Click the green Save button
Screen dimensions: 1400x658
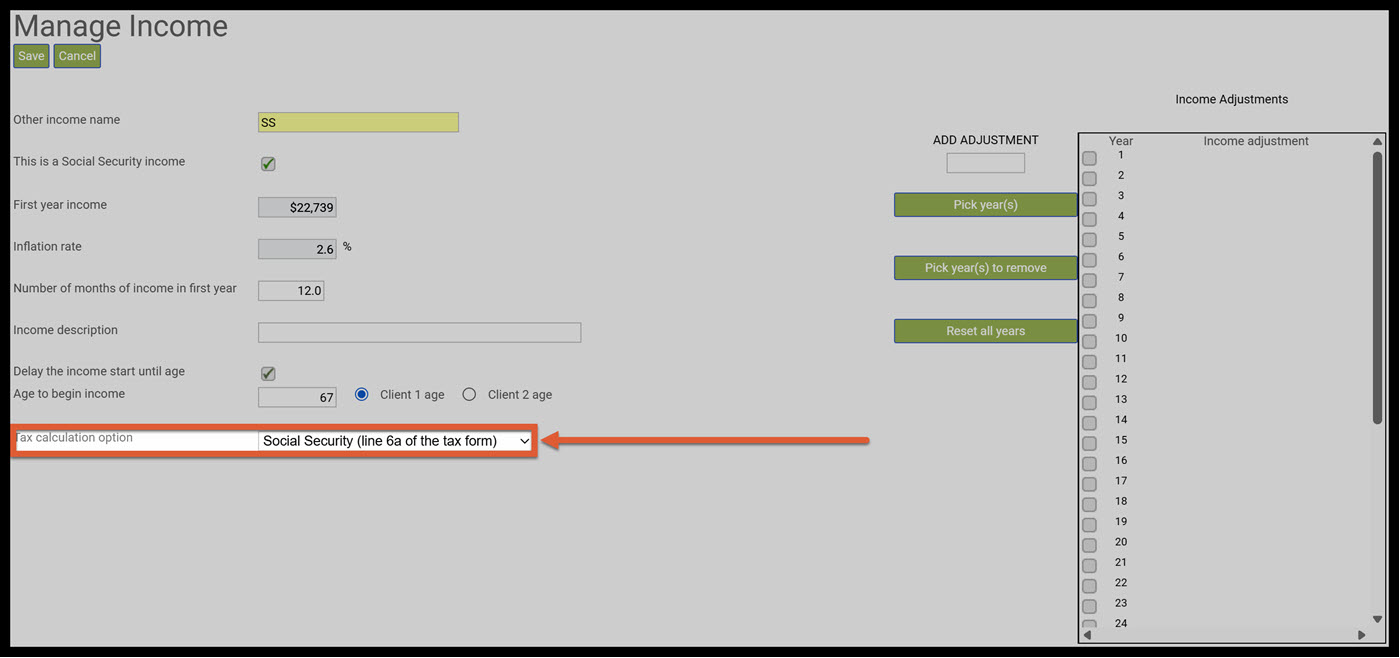(x=31, y=56)
